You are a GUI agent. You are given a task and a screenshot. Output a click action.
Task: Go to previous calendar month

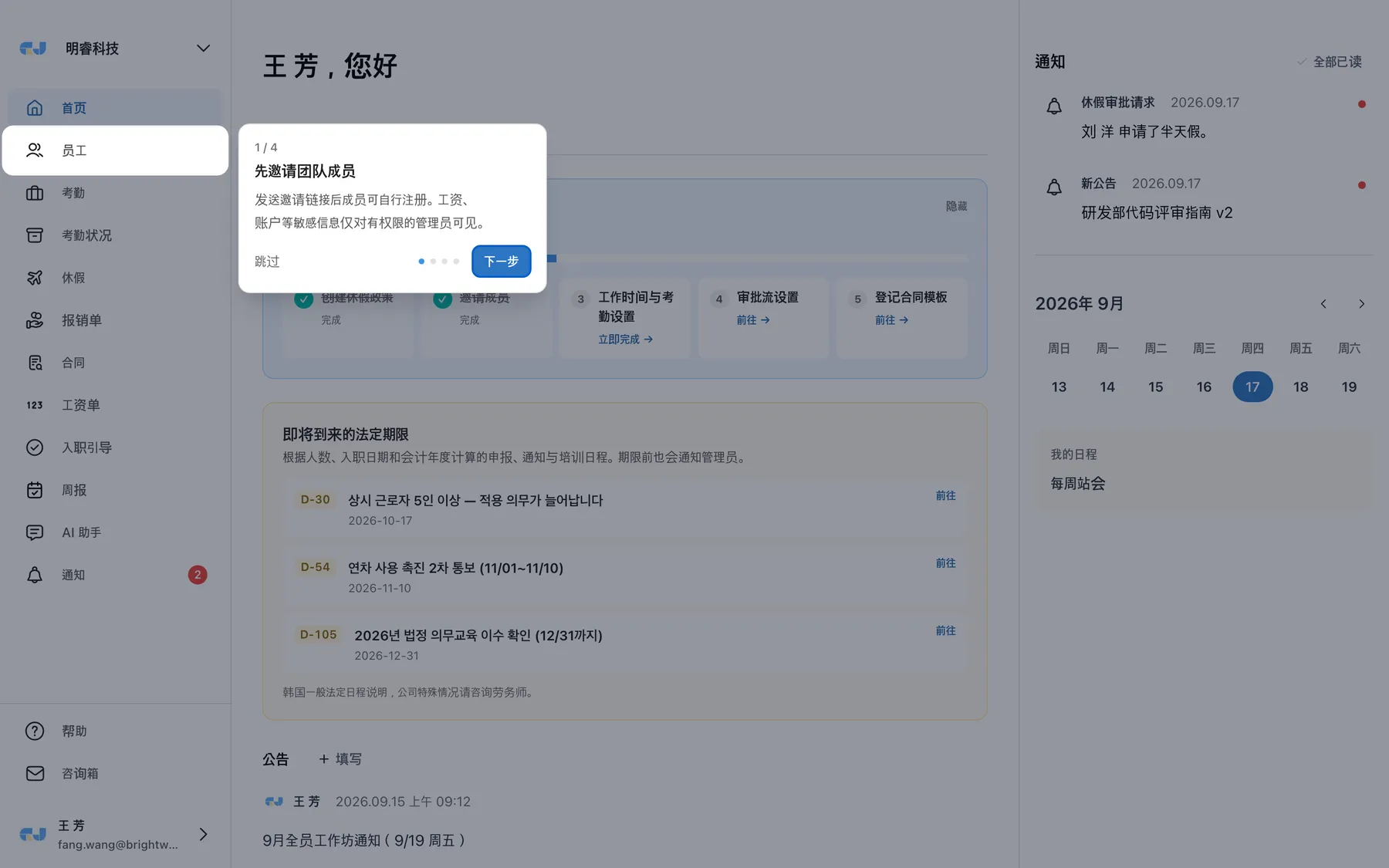coord(1323,304)
